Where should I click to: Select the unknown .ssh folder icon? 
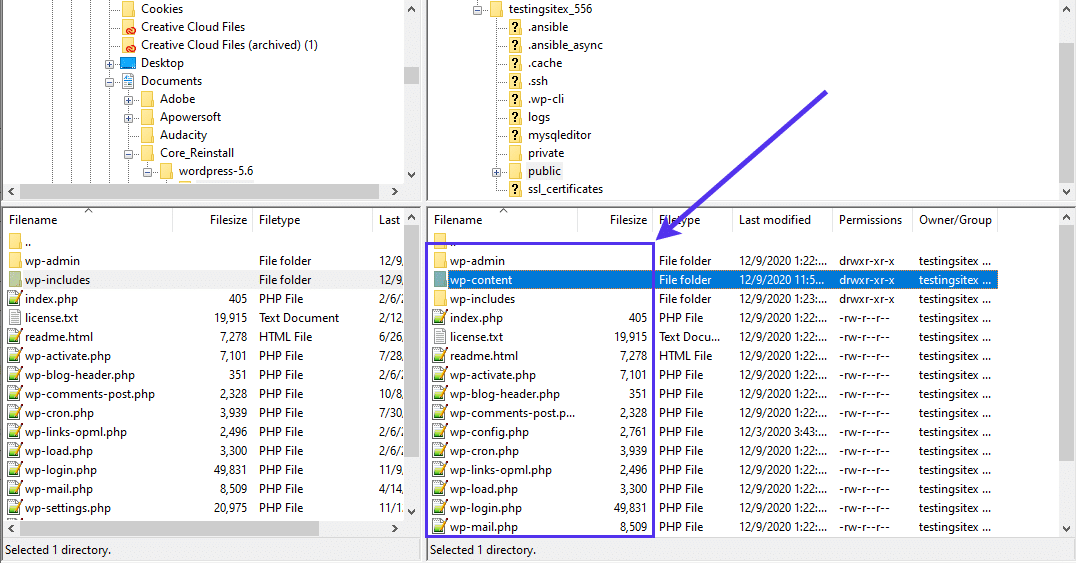pos(516,81)
